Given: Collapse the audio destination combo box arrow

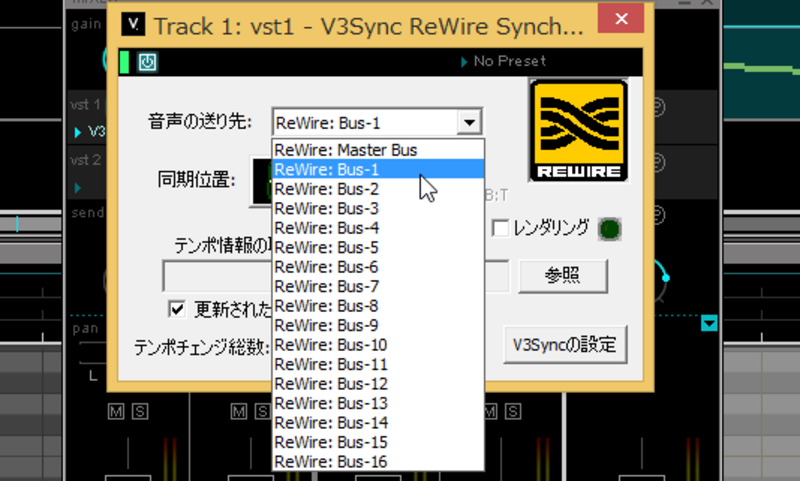Looking at the screenshot, I should (x=469, y=122).
